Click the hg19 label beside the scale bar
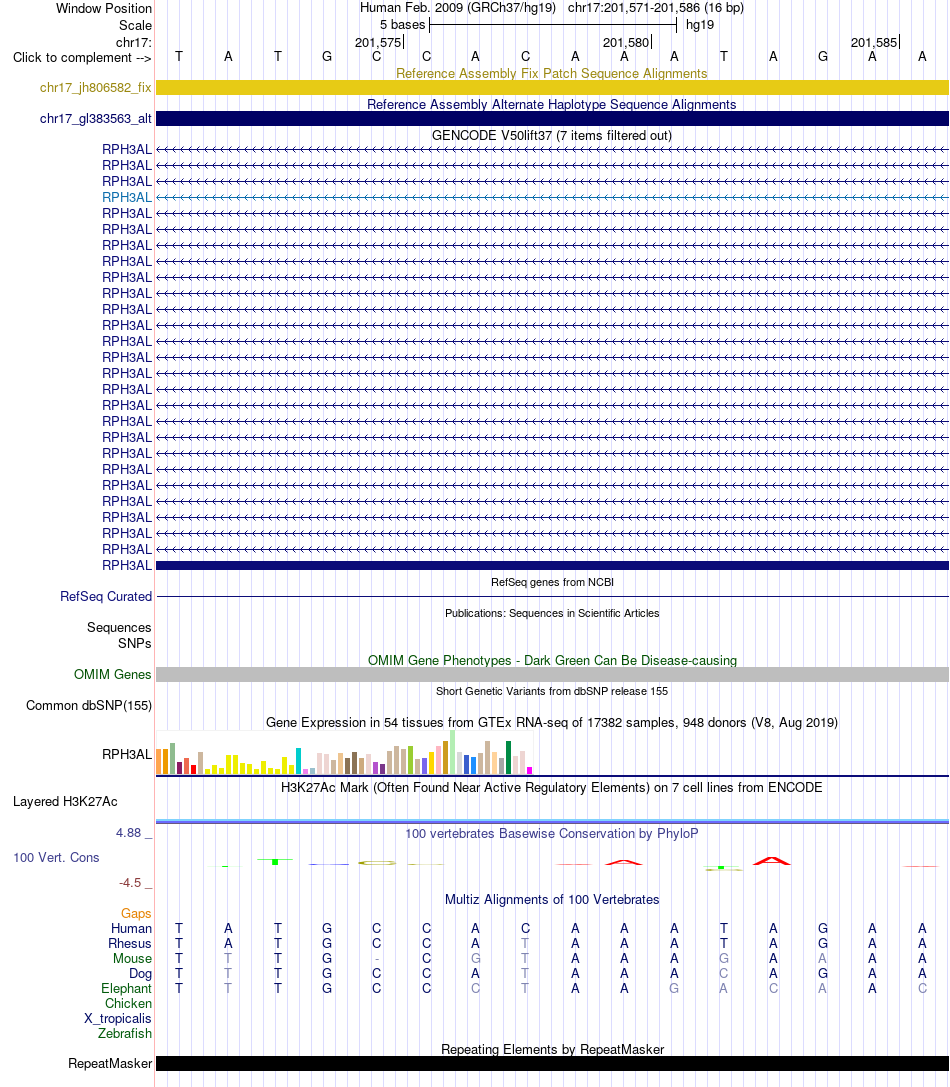Image resolution: width=950 pixels, height=1087 pixels. point(700,25)
